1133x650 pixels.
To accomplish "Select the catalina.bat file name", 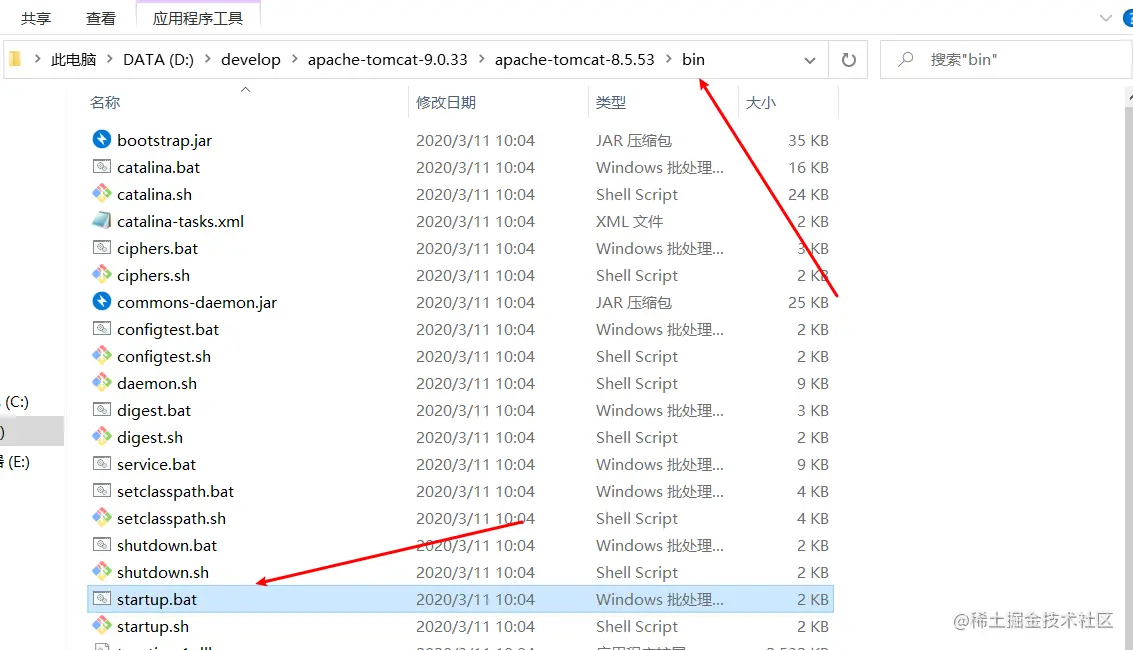I will (x=158, y=168).
